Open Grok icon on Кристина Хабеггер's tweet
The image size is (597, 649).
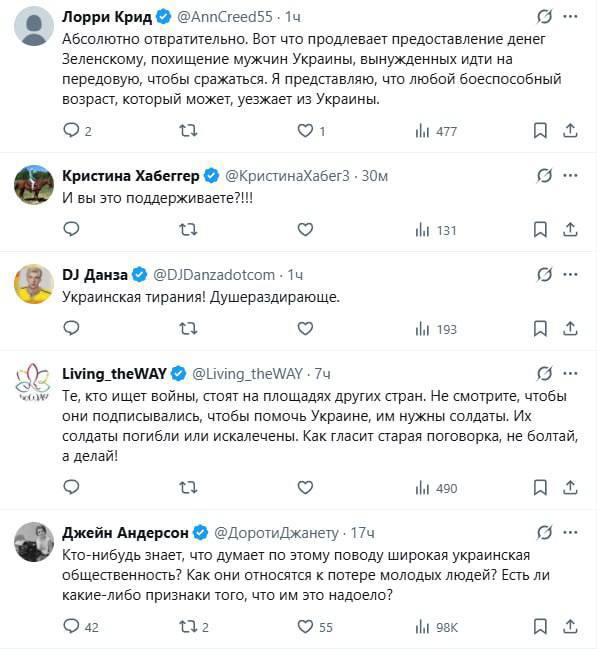[544, 176]
